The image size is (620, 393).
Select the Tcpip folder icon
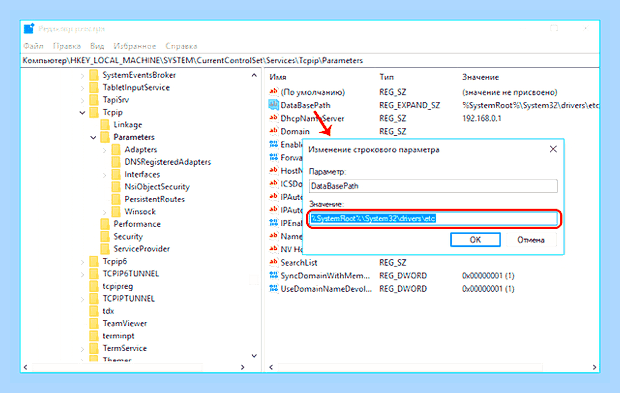coord(94,112)
